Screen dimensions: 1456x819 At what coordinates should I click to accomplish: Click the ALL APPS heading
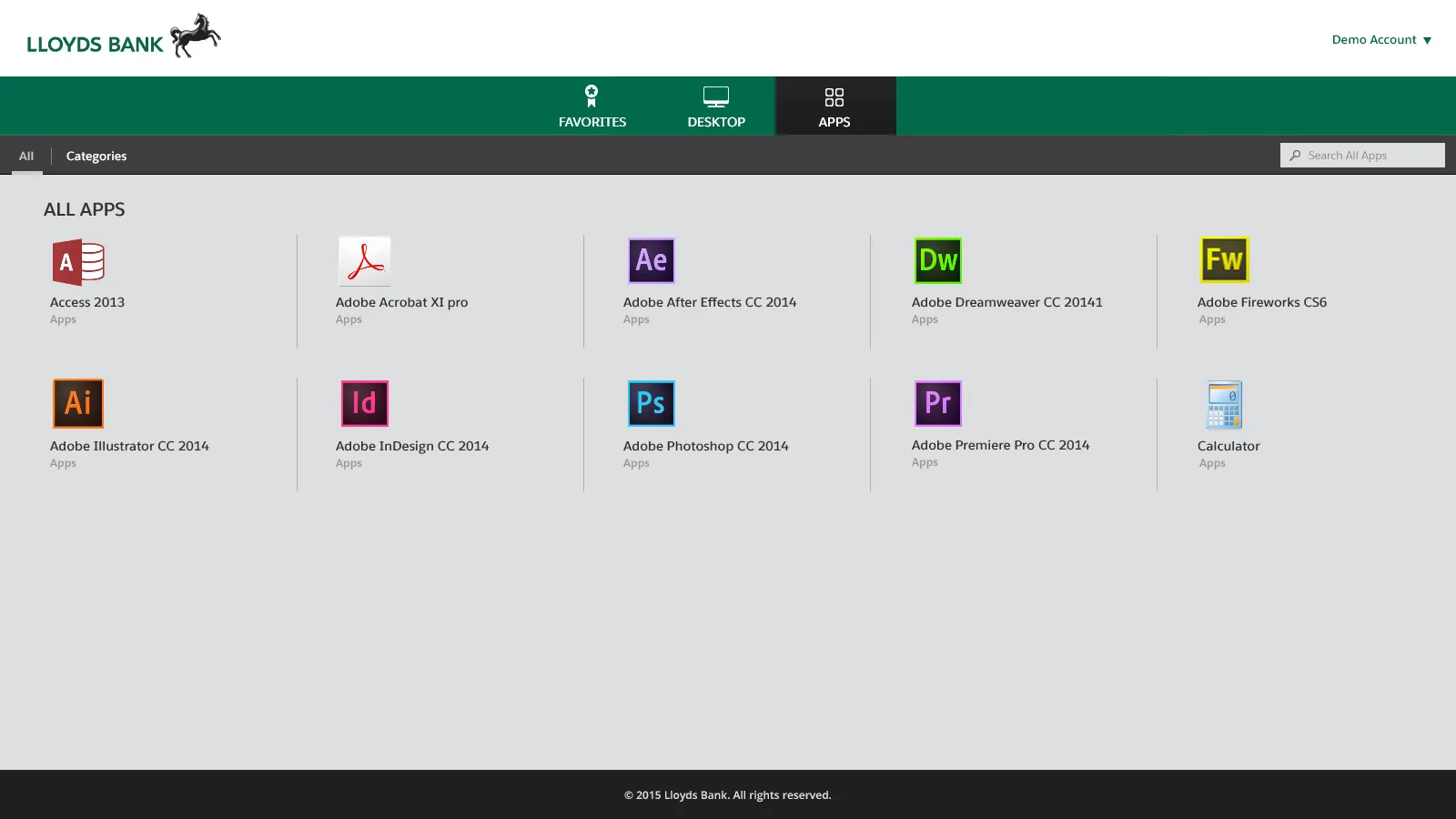click(85, 209)
